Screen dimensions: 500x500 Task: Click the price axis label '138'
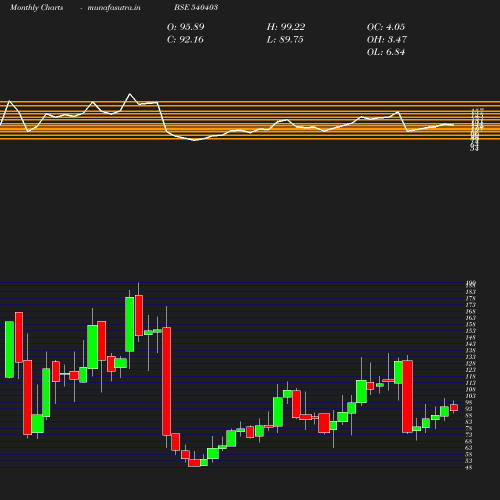point(471,350)
